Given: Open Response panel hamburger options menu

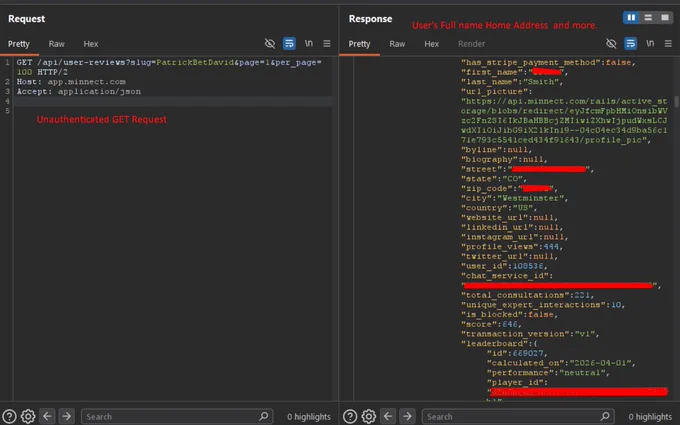Looking at the screenshot, I should click(x=668, y=43).
